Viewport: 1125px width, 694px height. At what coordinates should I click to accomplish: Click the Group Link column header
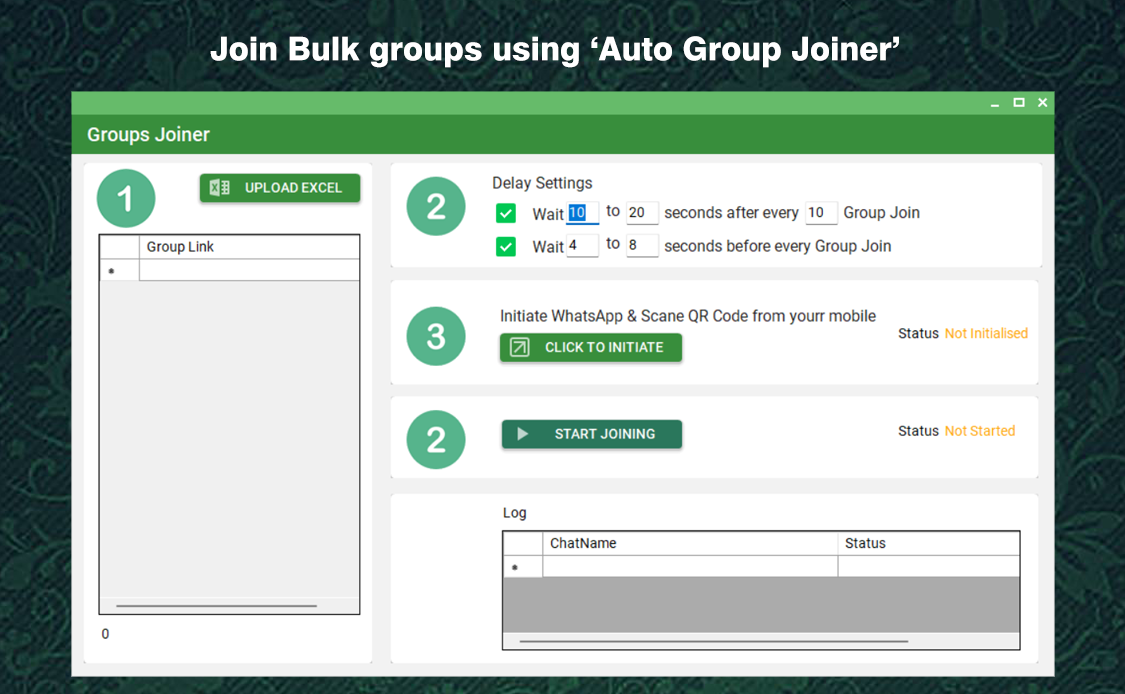click(x=180, y=247)
